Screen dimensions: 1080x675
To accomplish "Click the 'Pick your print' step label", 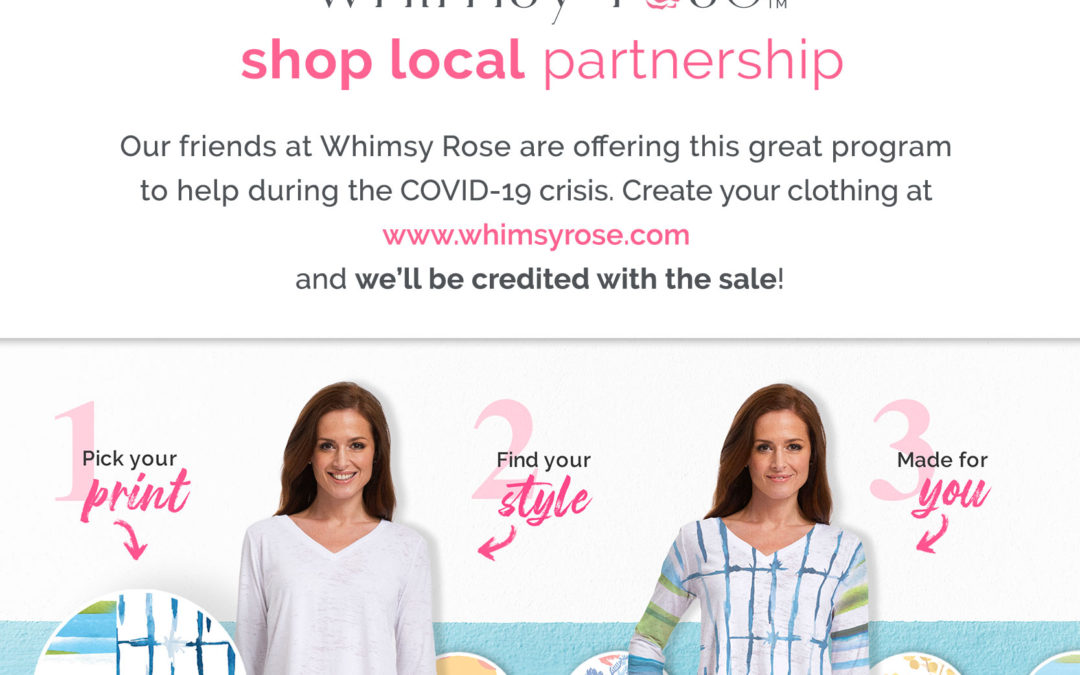I will click(x=134, y=484).
